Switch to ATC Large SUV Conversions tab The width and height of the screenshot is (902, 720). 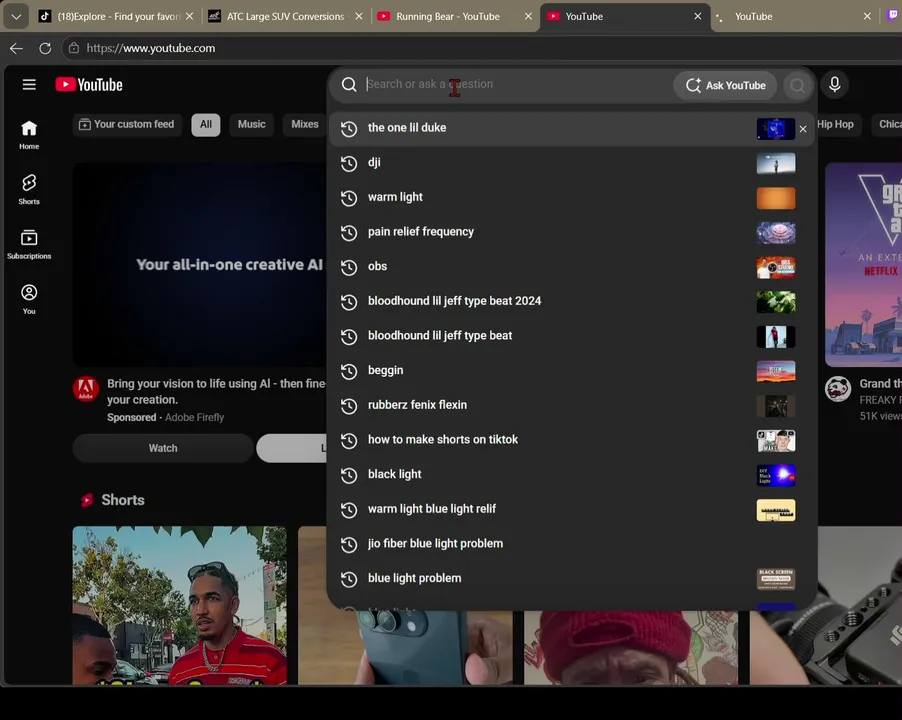285,16
